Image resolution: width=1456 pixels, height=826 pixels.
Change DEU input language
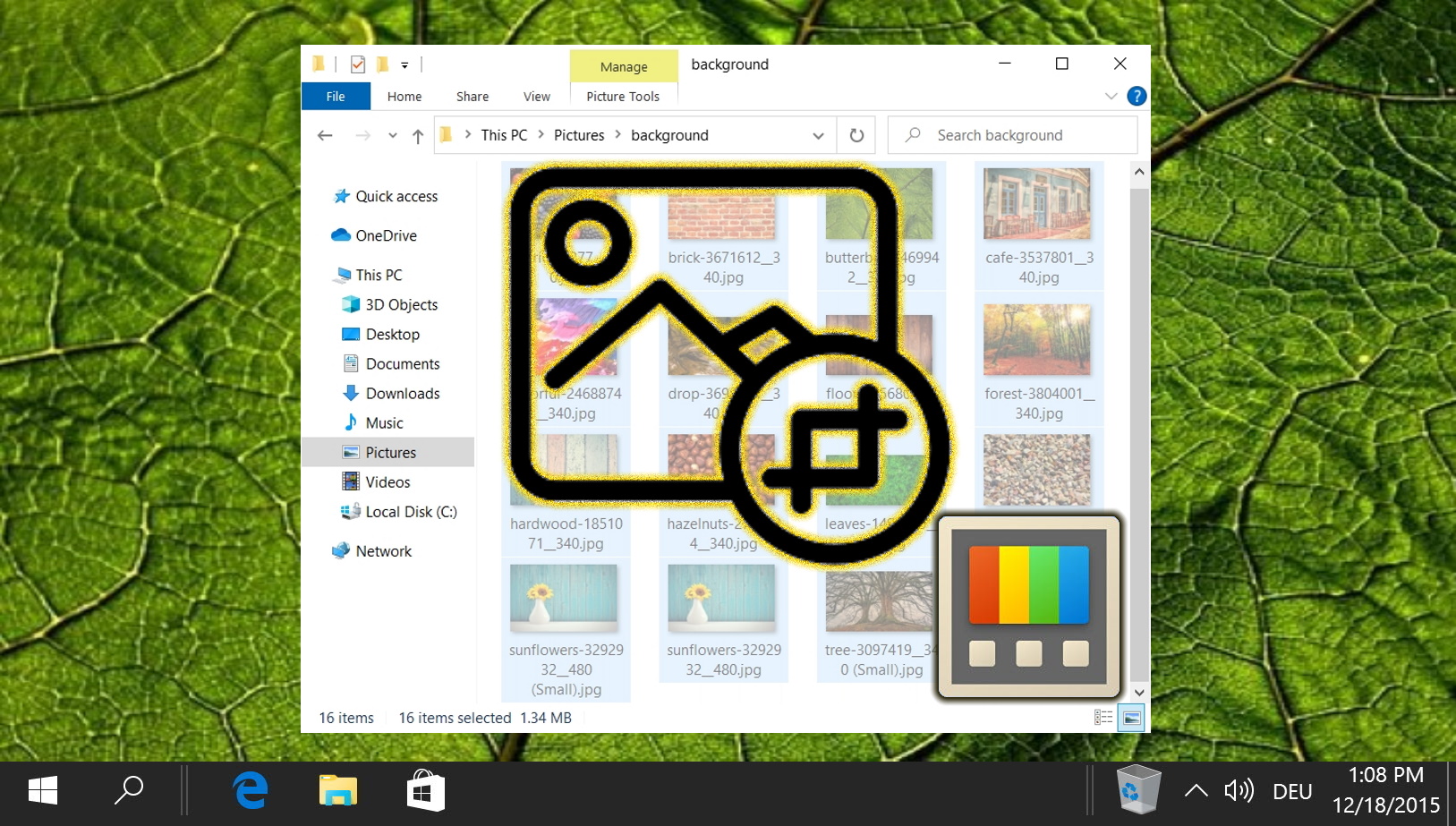(x=1292, y=791)
